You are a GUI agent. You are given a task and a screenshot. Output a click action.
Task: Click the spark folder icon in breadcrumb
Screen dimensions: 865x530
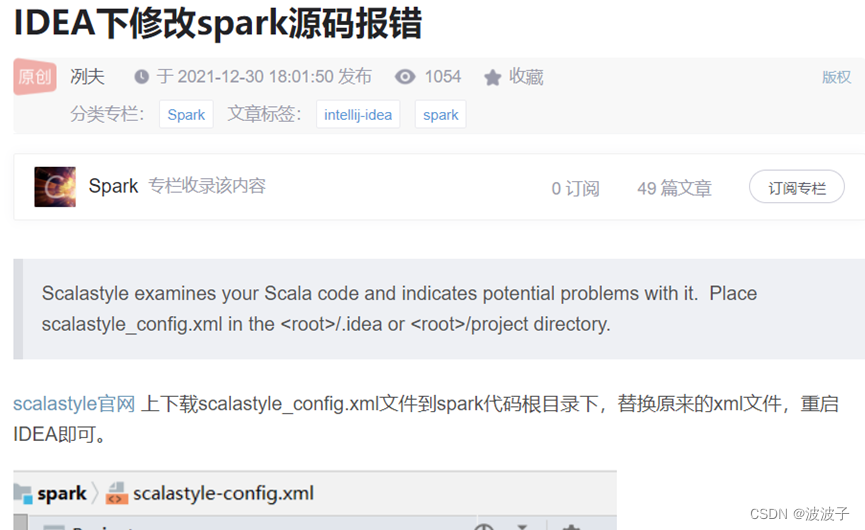[x=23, y=493]
